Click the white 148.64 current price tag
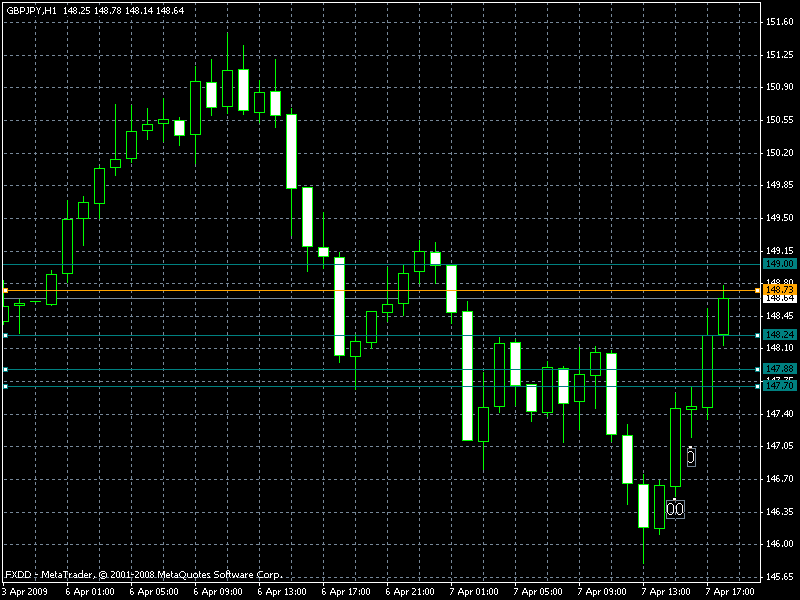The height and width of the screenshot is (600, 800). (x=780, y=298)
